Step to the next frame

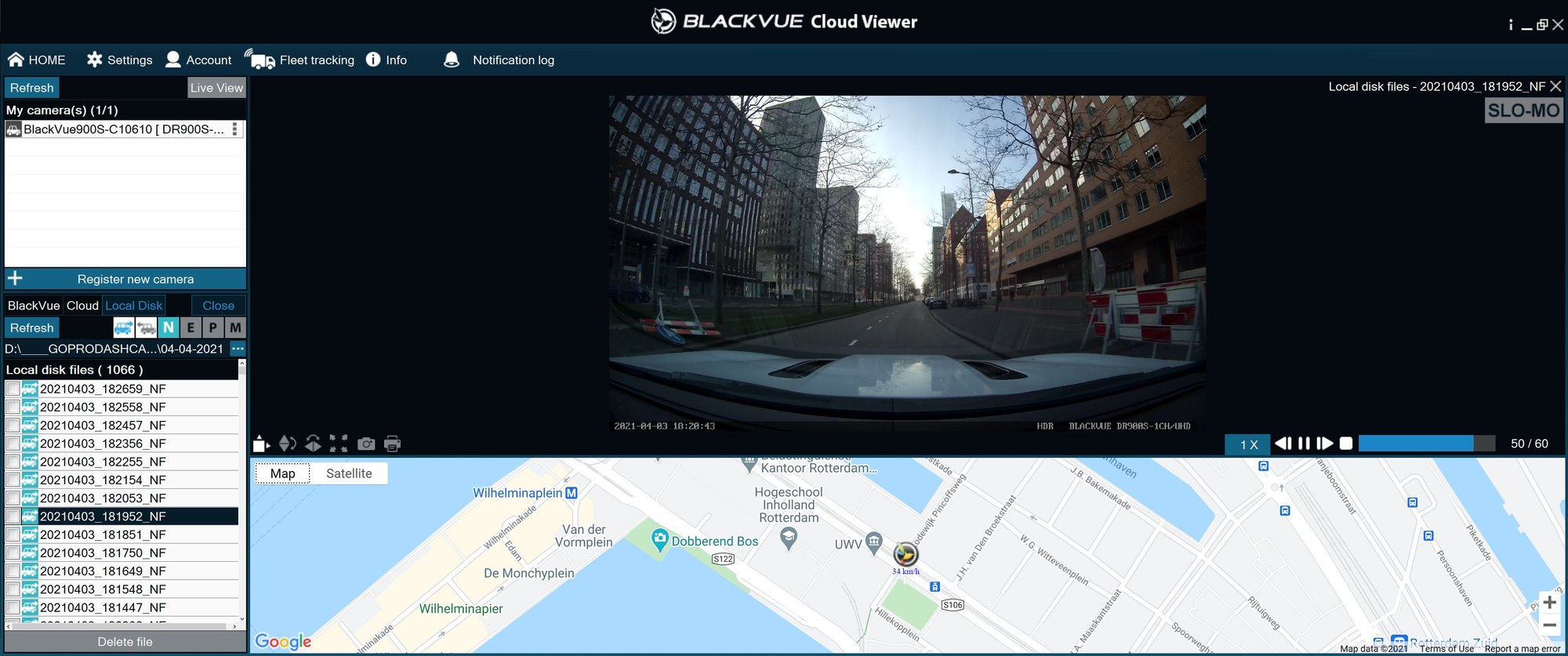coord(1325,444)
